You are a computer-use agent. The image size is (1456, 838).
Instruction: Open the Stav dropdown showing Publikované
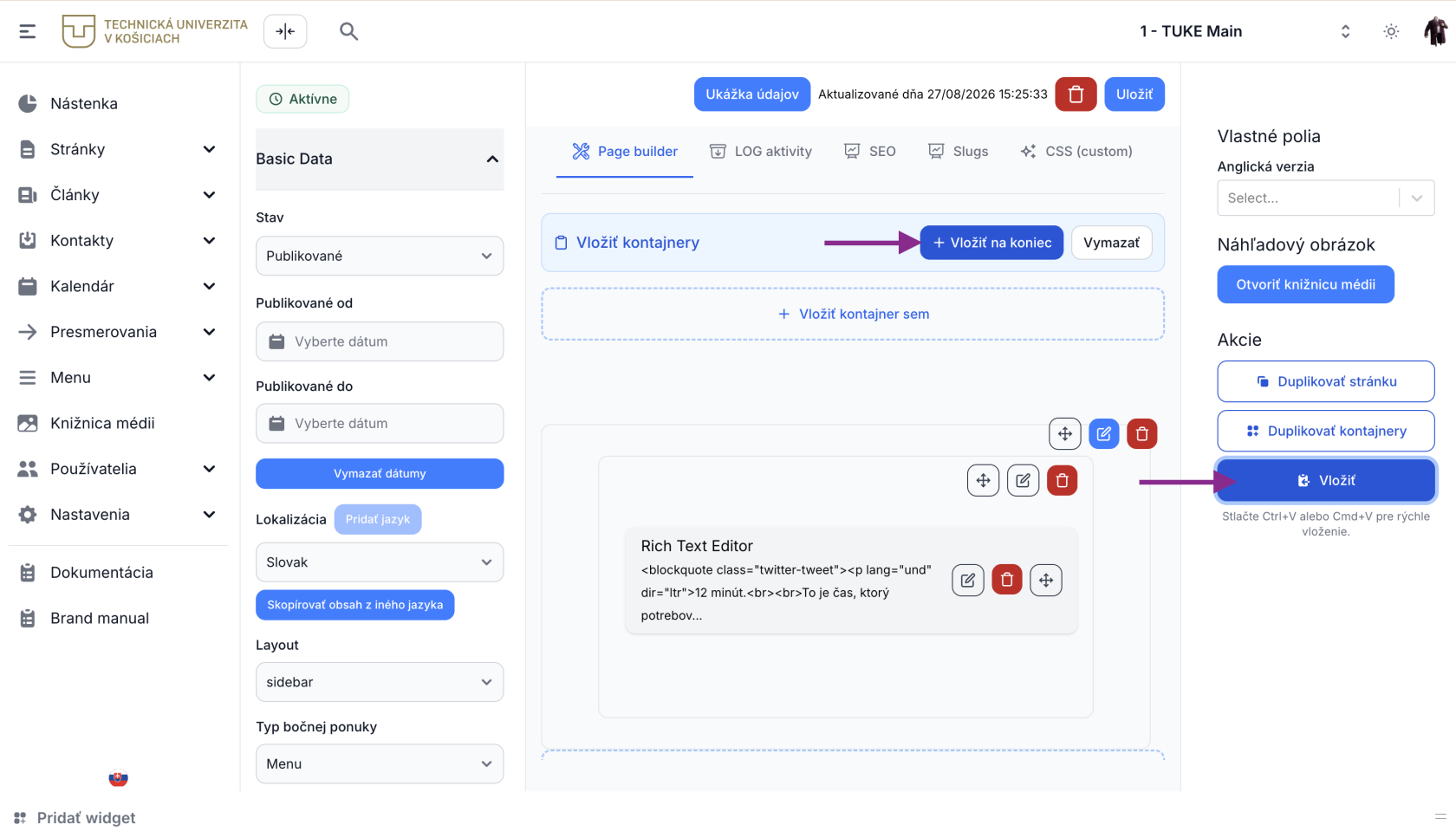(x=380, y=257)
